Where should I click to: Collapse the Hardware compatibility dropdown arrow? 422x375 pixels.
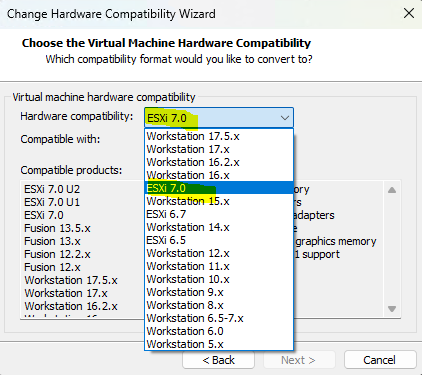tap(285, 118)
